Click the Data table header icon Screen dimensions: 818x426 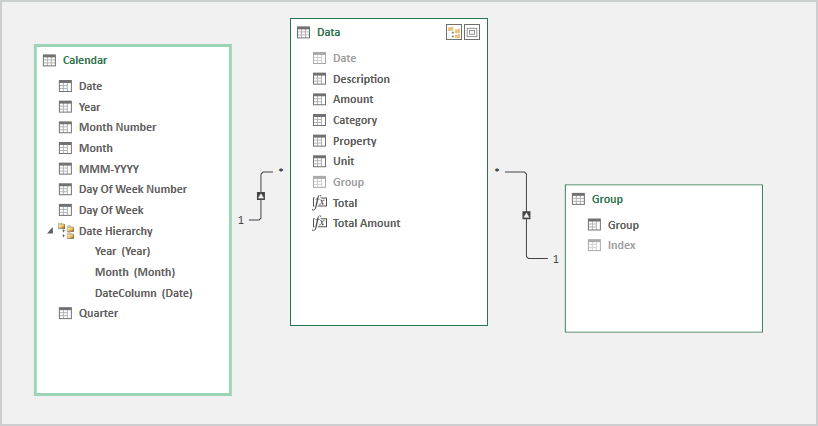point(304,32)
